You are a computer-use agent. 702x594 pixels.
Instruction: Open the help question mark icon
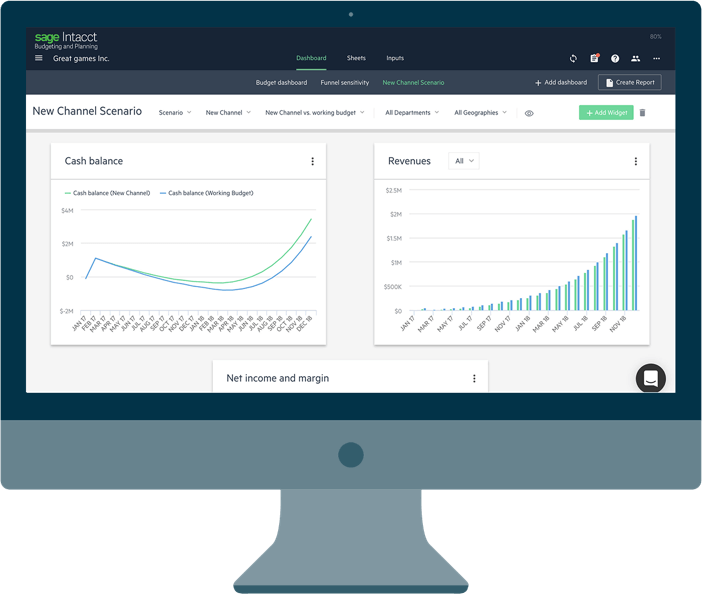pyautogui.click(x=615, y=59)
